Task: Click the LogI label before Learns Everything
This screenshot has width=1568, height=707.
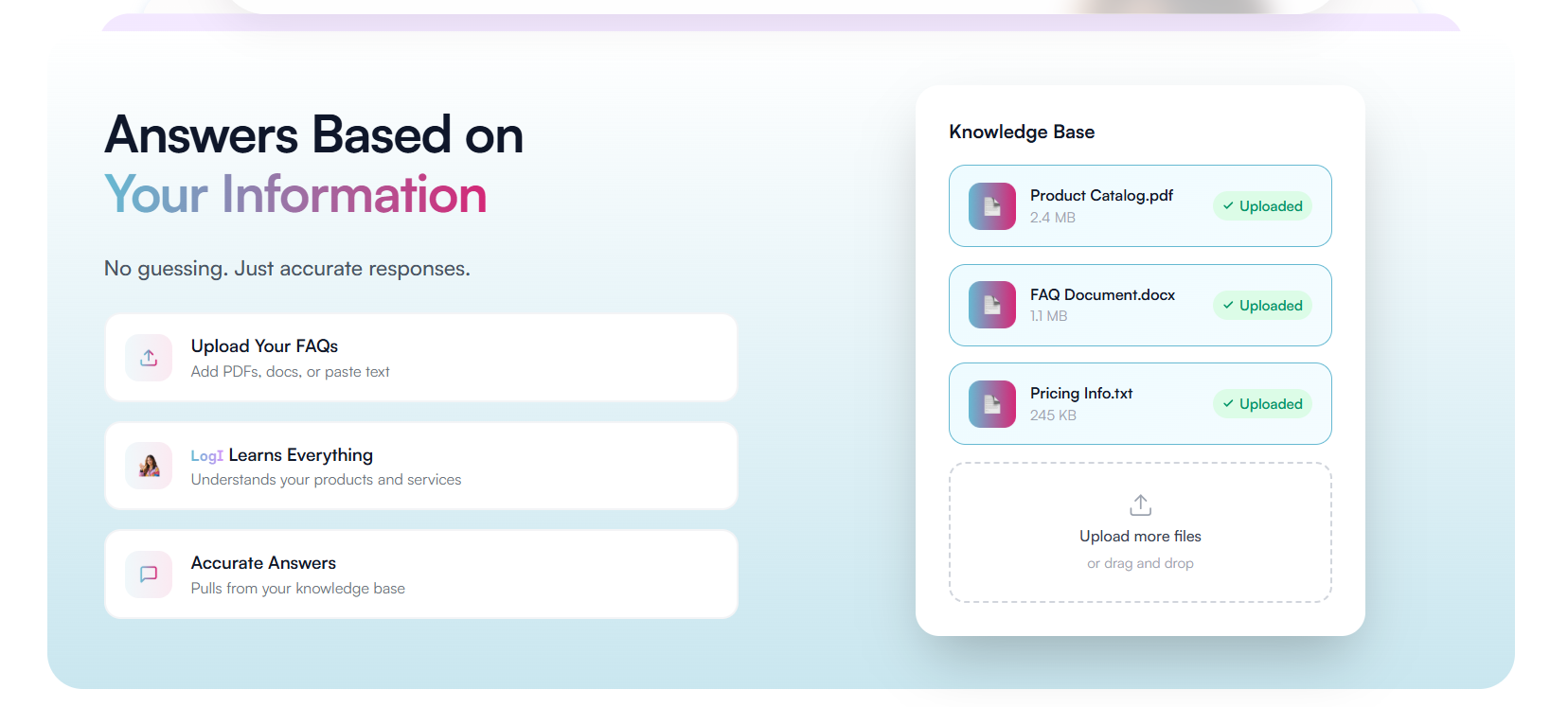Action: (x=207, y=456)
